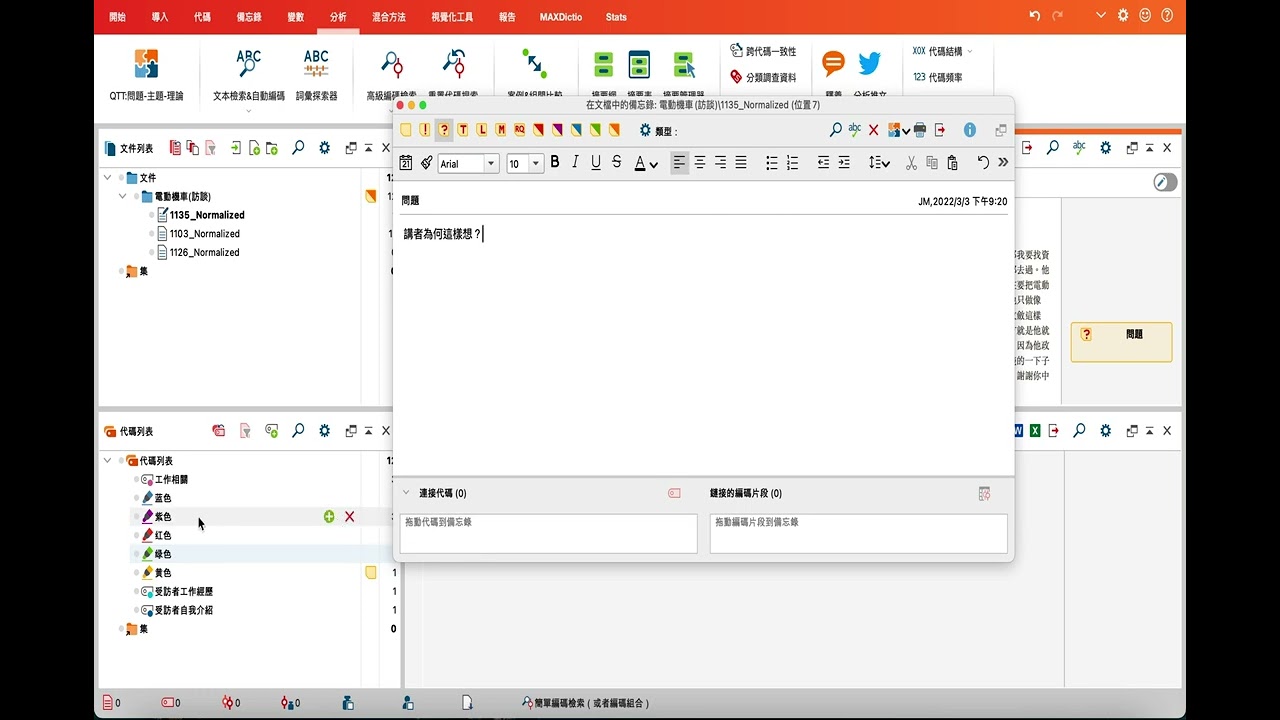This screenshot has height=720, width=1280.
Task: Undo last edit in memo
Action: 983,163
